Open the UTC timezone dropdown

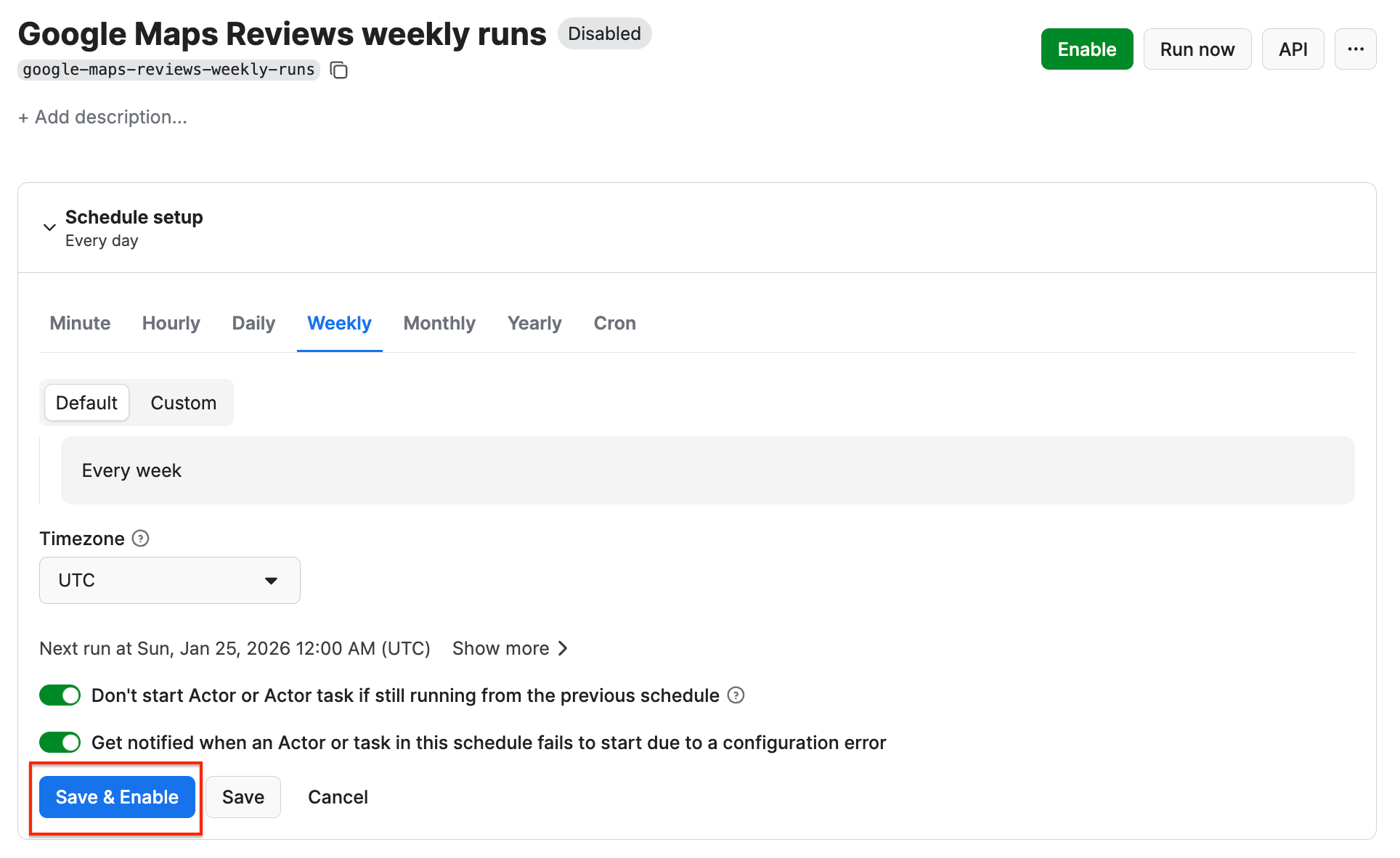click(169, 580)
